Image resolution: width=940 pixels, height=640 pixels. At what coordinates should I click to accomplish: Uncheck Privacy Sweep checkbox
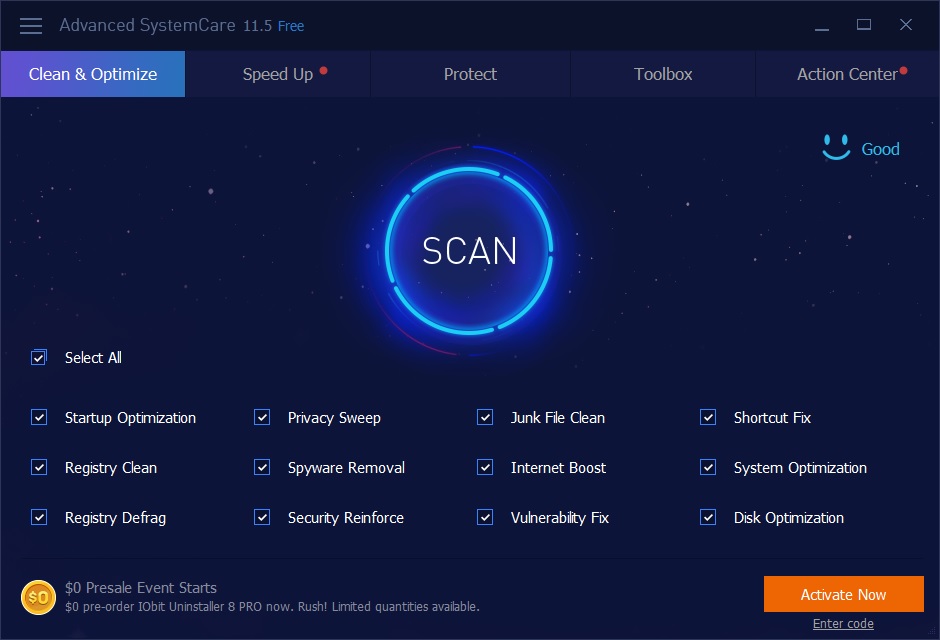262,417
